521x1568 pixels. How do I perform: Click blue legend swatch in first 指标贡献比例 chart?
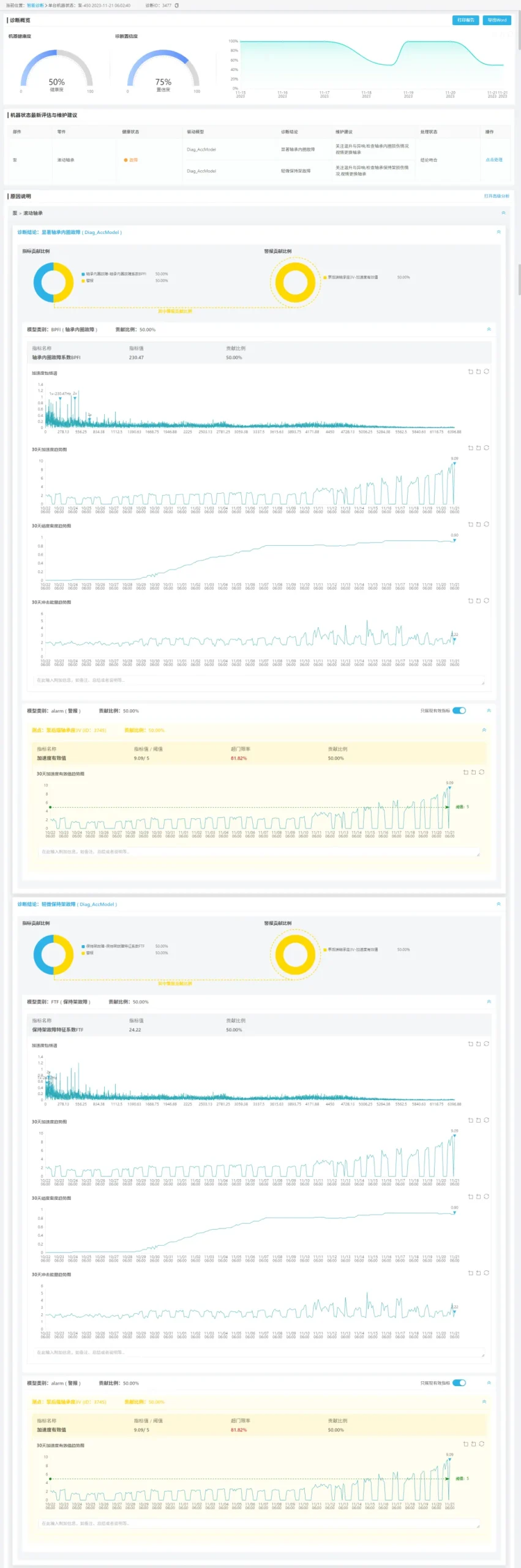(x=83, y=274)
